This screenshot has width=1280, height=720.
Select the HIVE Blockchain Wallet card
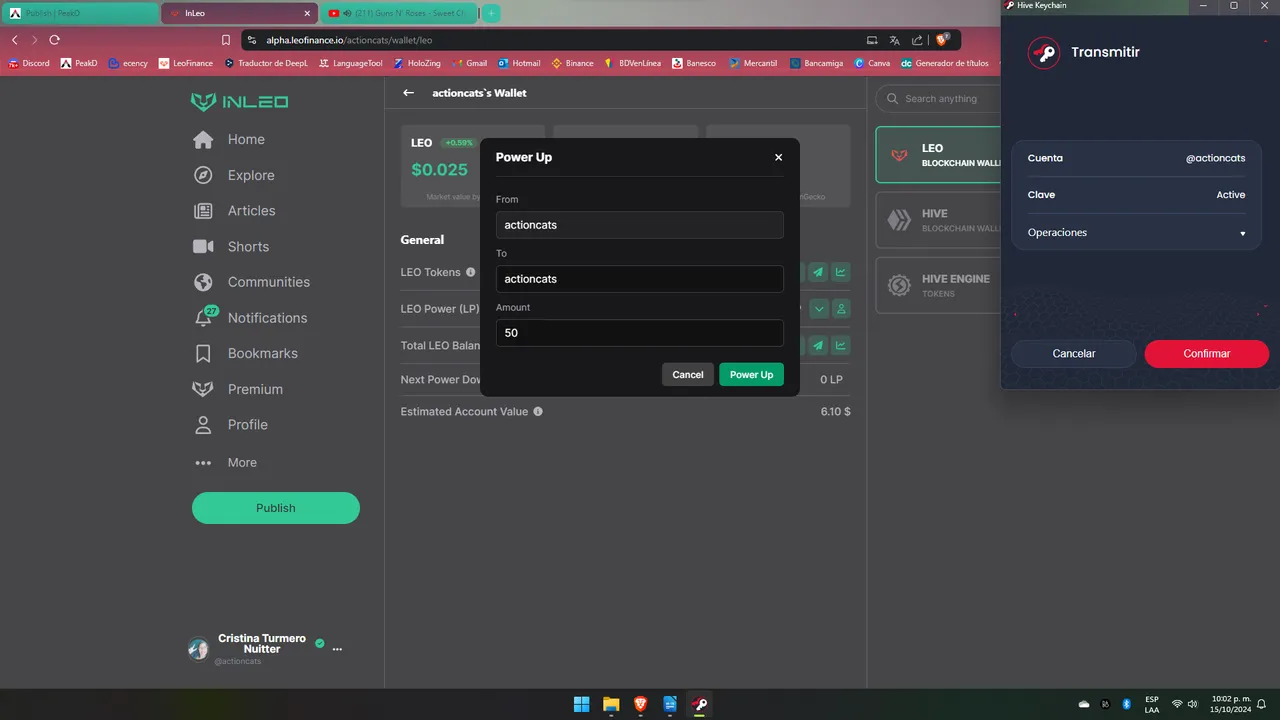pyautogui.click(x=938, y=220)
